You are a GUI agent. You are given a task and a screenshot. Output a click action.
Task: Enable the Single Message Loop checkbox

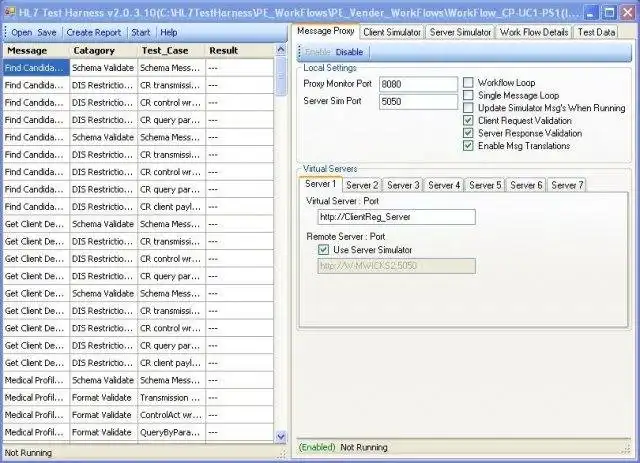tap(468, 95)
